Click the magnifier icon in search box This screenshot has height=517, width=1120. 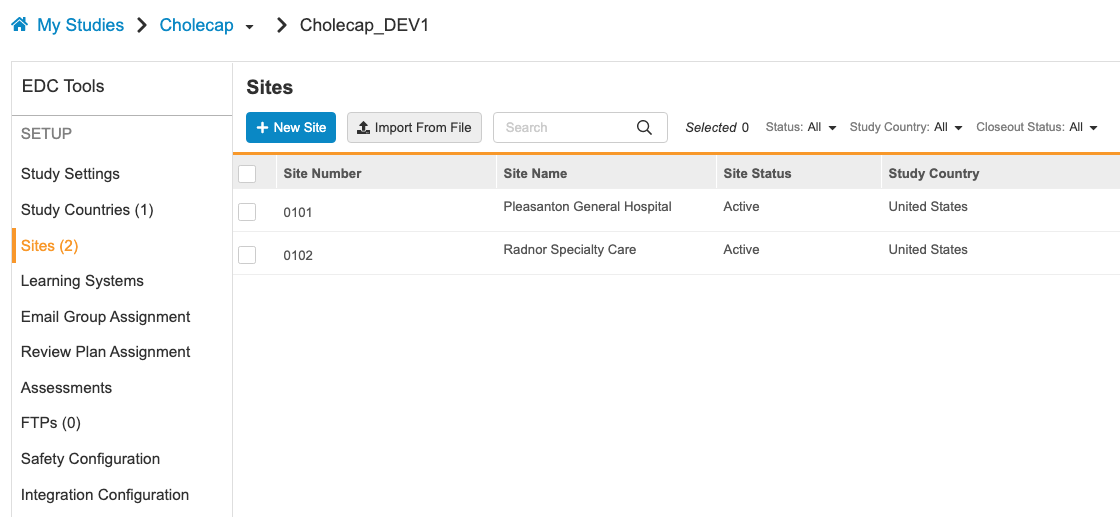tap(645, 127)
